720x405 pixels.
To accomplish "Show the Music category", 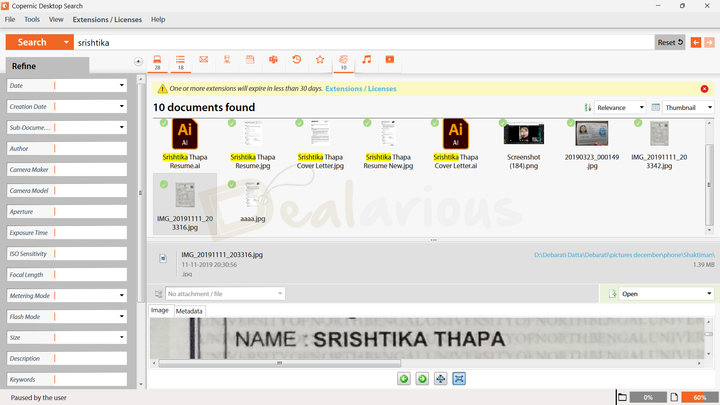I will coord(366,60).
